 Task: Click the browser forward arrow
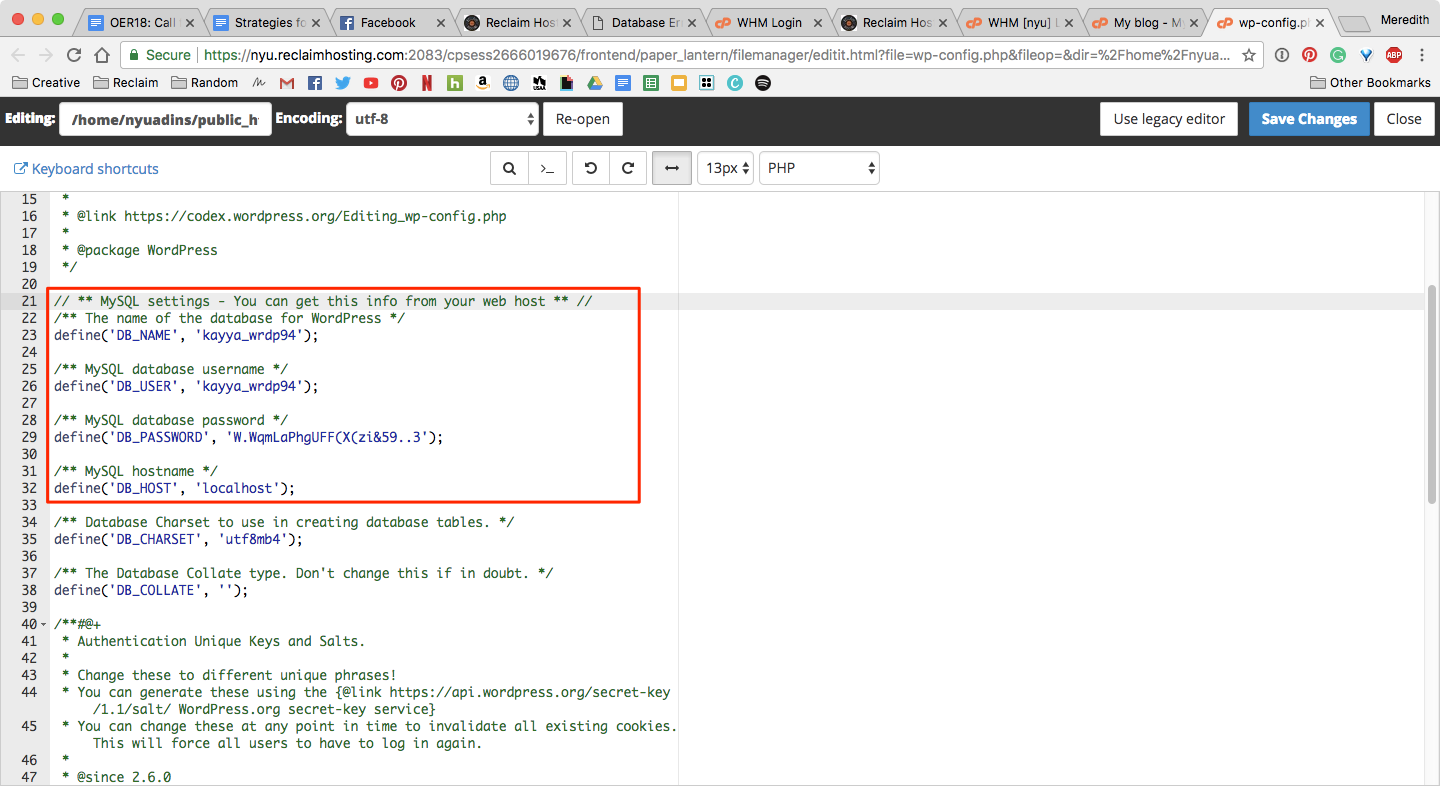[46, 55]
